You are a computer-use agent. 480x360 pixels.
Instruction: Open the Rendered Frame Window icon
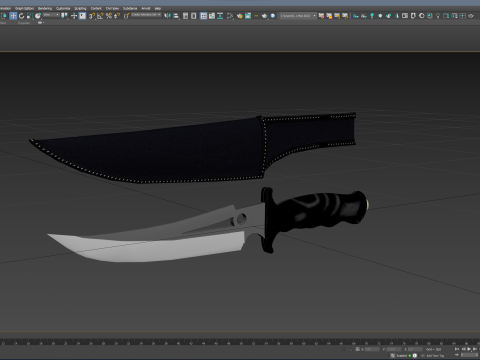click(248, 16)
